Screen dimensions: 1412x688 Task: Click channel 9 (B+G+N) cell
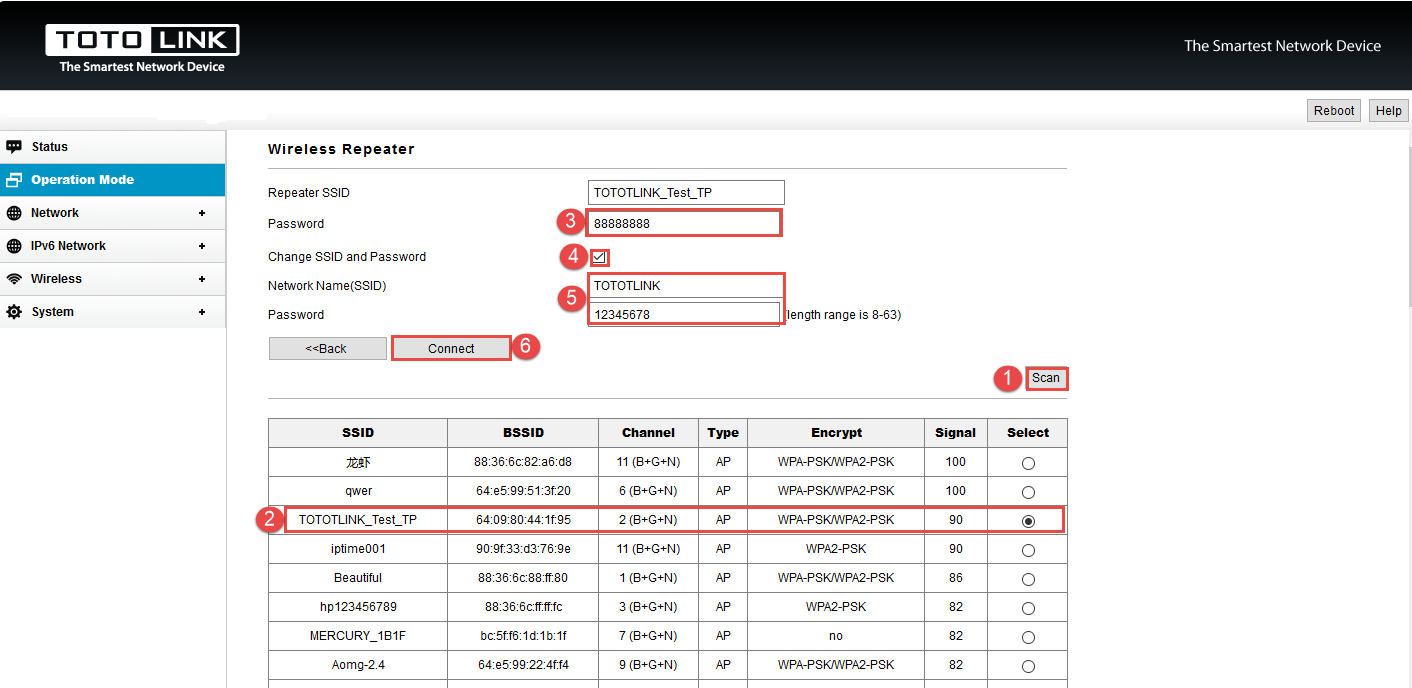pos(648,665)
